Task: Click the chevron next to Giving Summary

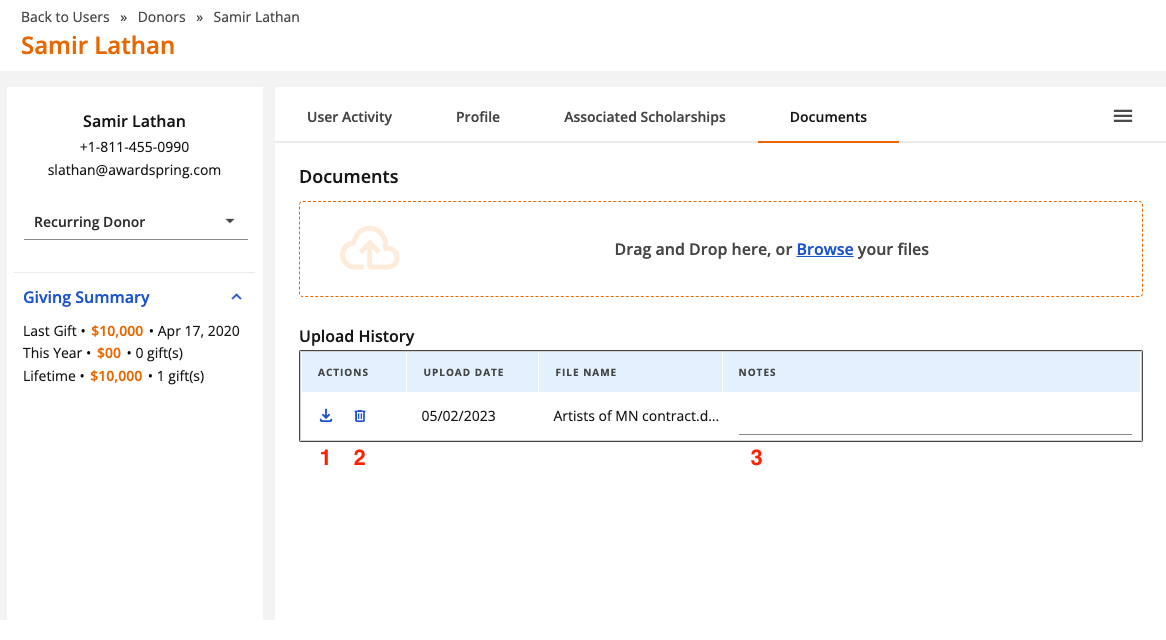Action: pyautogui.click(x=236, y=296)
